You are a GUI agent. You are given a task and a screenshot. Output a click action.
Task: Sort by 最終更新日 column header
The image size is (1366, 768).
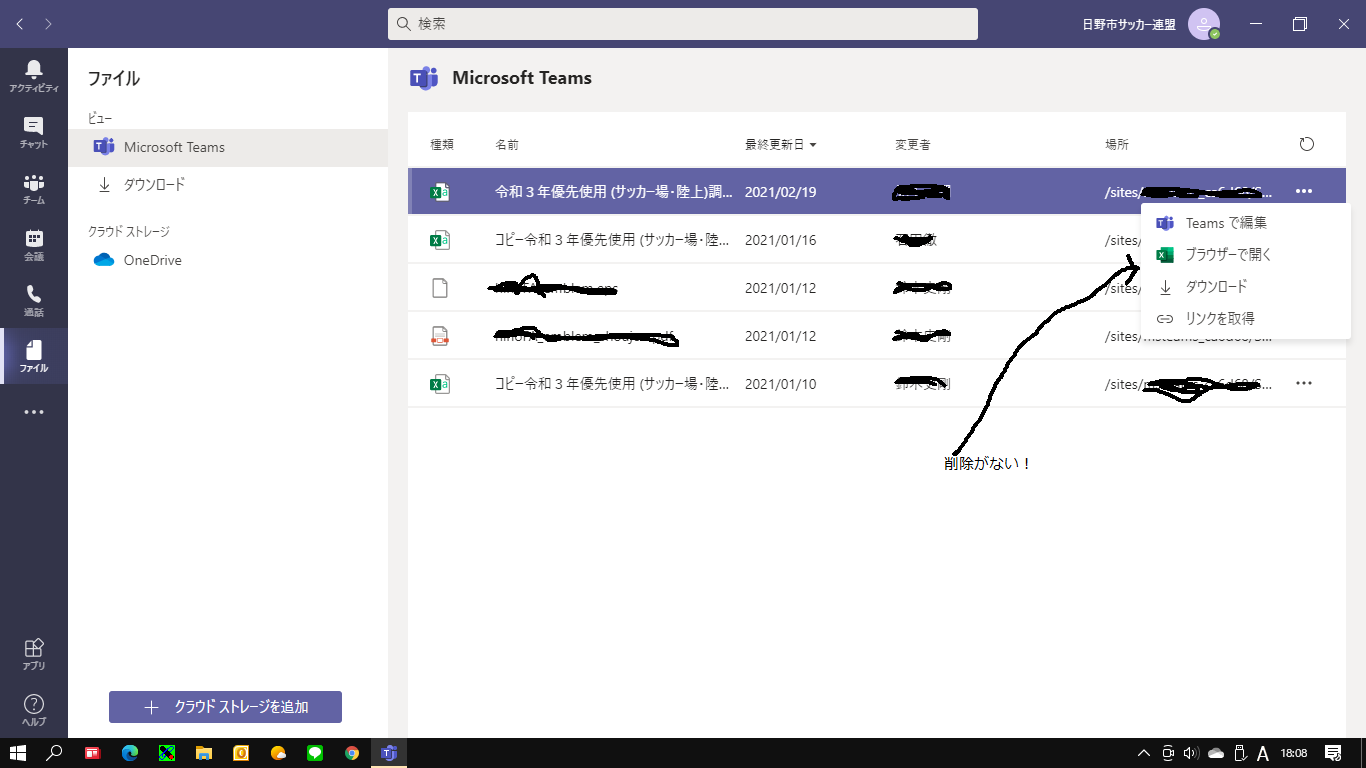(780, 144)
